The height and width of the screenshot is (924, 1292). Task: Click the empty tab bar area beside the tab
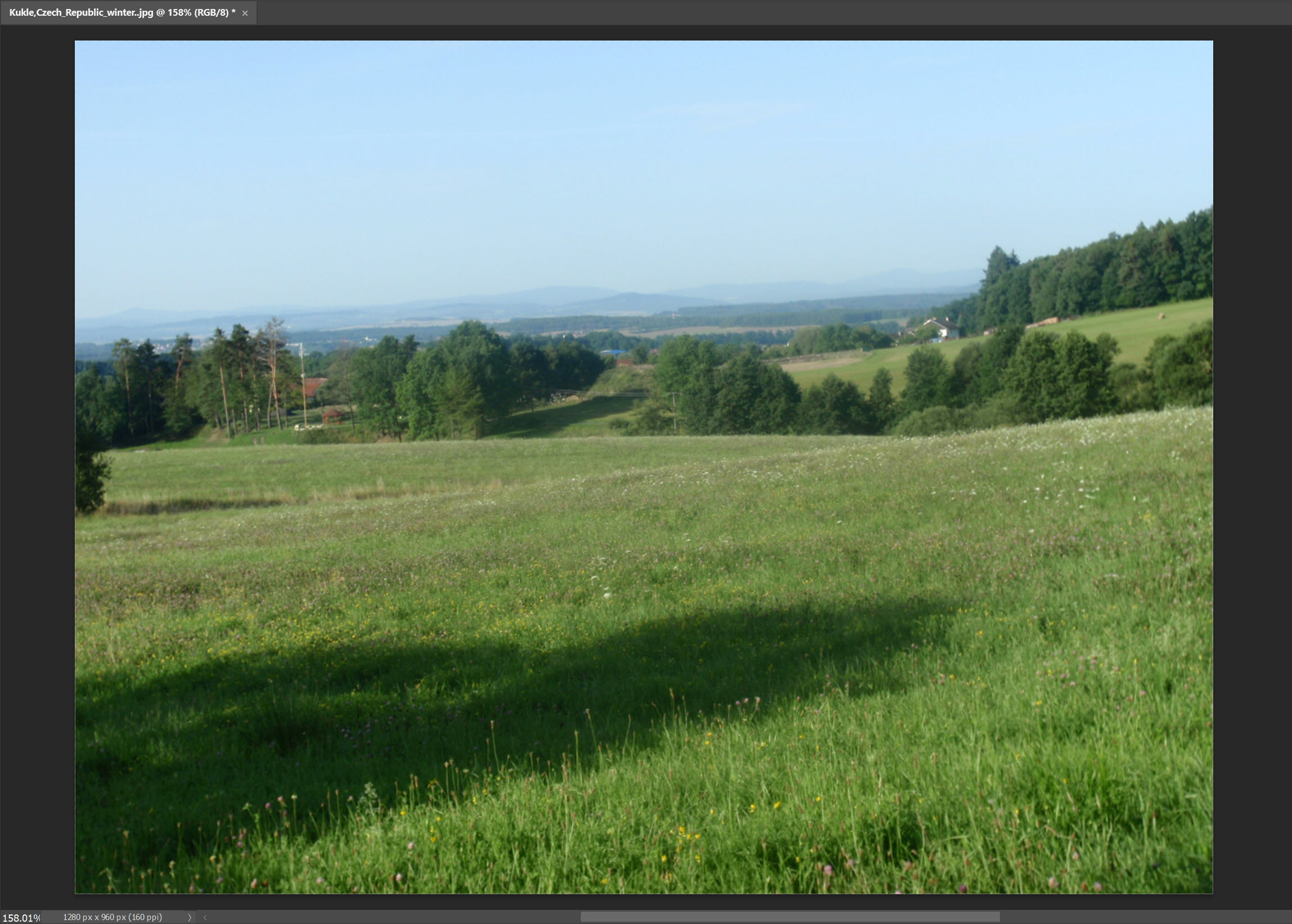[x=739, y=12]
